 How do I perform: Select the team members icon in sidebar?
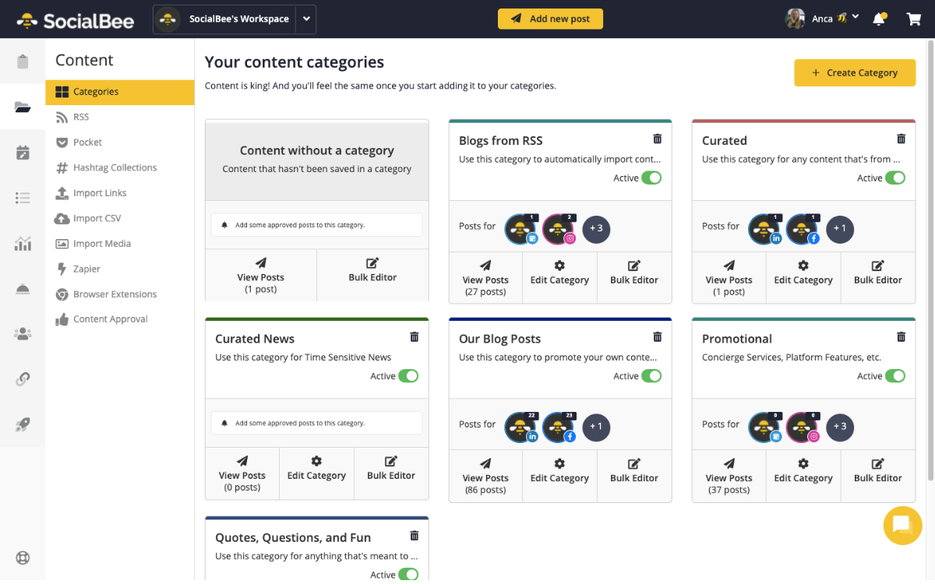tap(23, 333)
